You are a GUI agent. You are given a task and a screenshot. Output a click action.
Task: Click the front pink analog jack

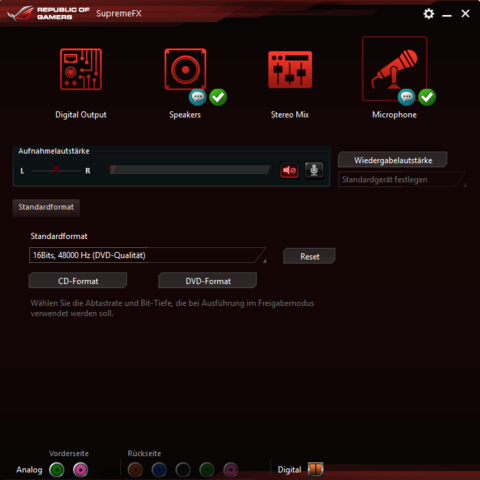pyautogui.click(x=81, y=470)
